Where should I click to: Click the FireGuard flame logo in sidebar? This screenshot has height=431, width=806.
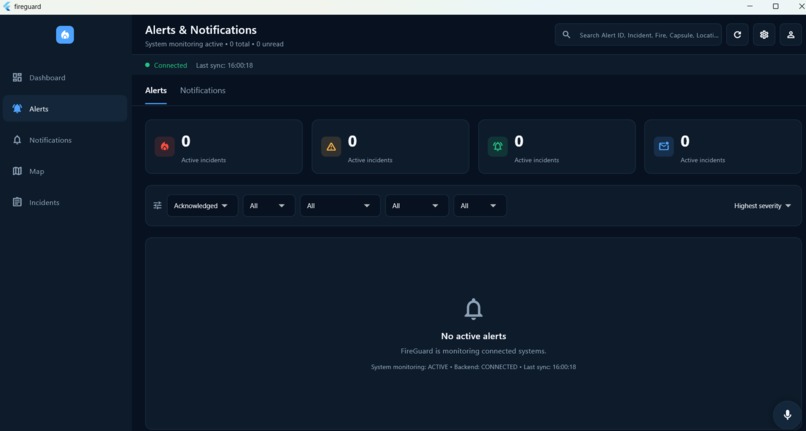65,35
